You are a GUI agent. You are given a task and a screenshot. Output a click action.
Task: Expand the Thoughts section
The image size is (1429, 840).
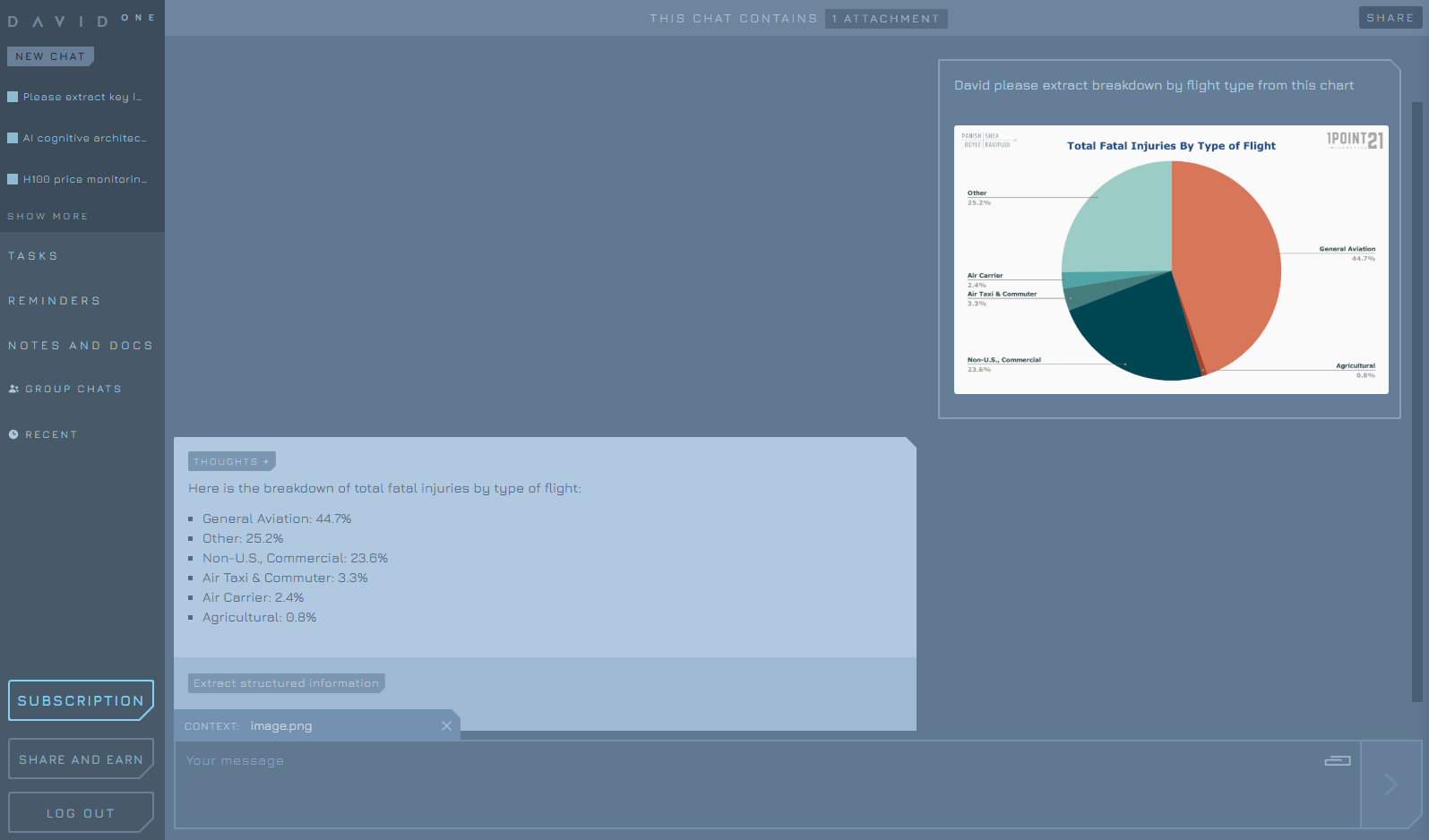[x=231, y=462]
